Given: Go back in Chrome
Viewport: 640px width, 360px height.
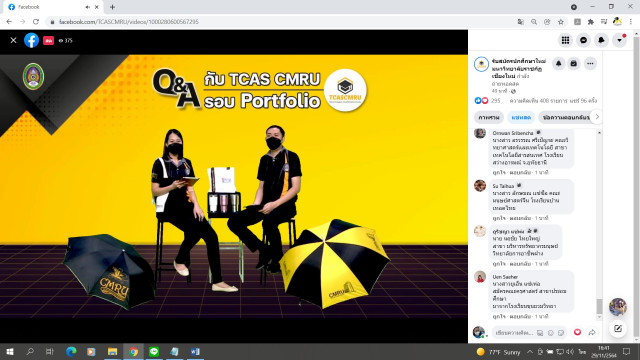Looking at the screenshot, I should coord(9,22).
